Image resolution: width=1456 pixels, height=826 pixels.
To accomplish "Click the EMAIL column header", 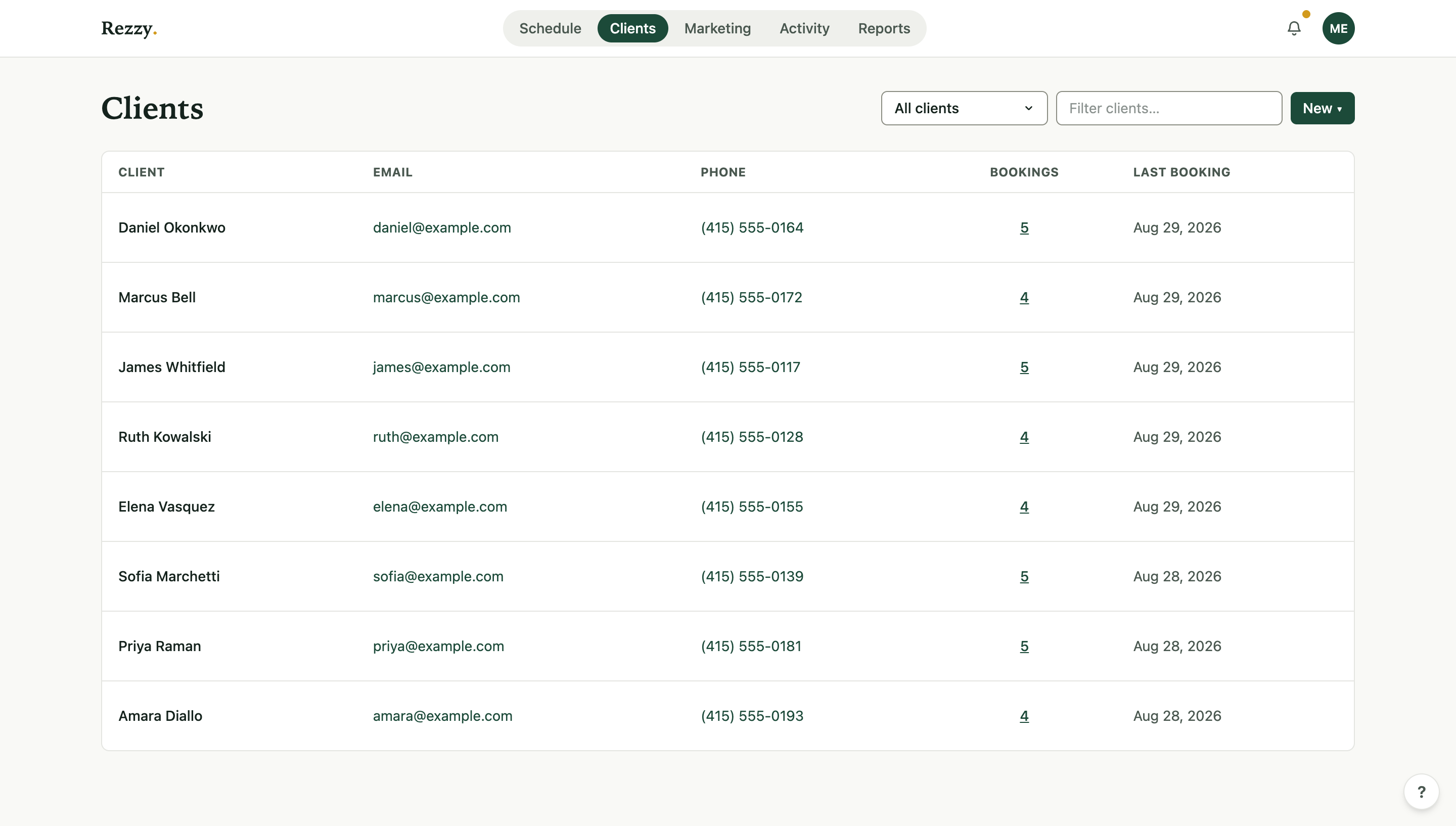I will coord(392,172).
